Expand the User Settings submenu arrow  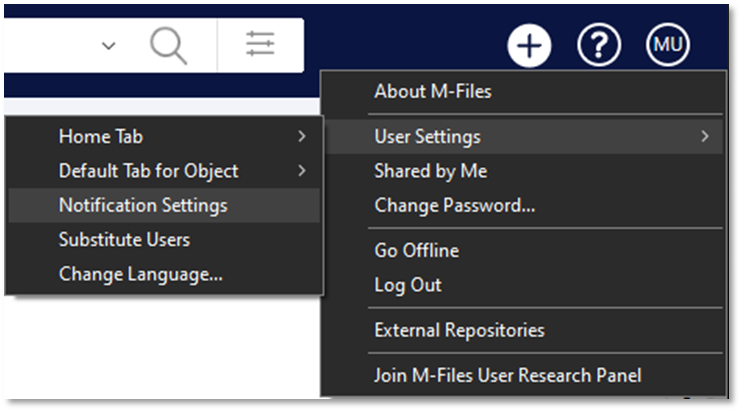[705, 137]
